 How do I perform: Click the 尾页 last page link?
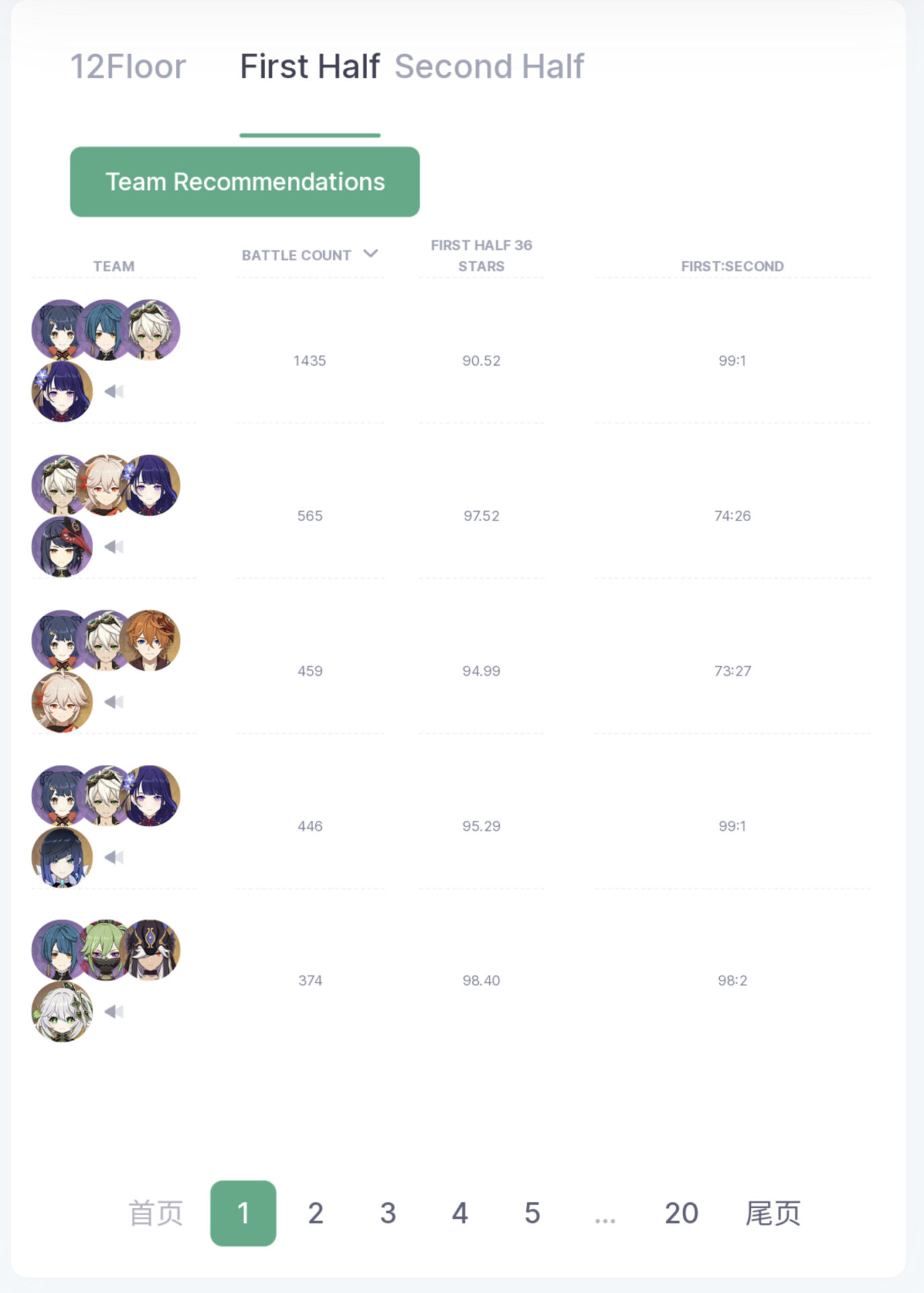click(x=772, y=1213)
